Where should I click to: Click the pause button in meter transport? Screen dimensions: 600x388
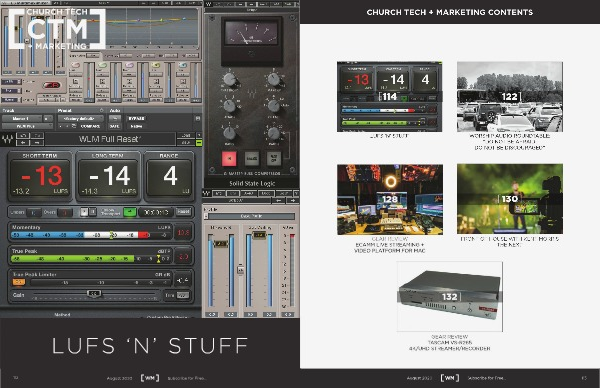(92, 212)
